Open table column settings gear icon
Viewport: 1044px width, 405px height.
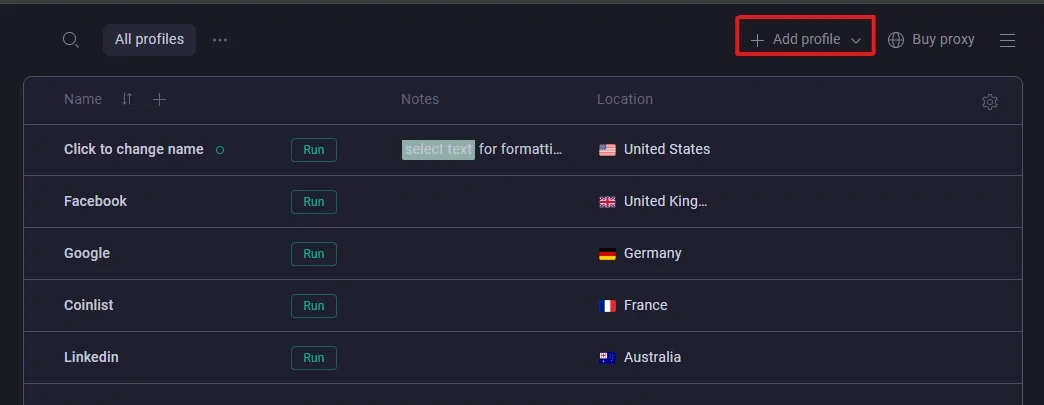[x=990, y=102]
